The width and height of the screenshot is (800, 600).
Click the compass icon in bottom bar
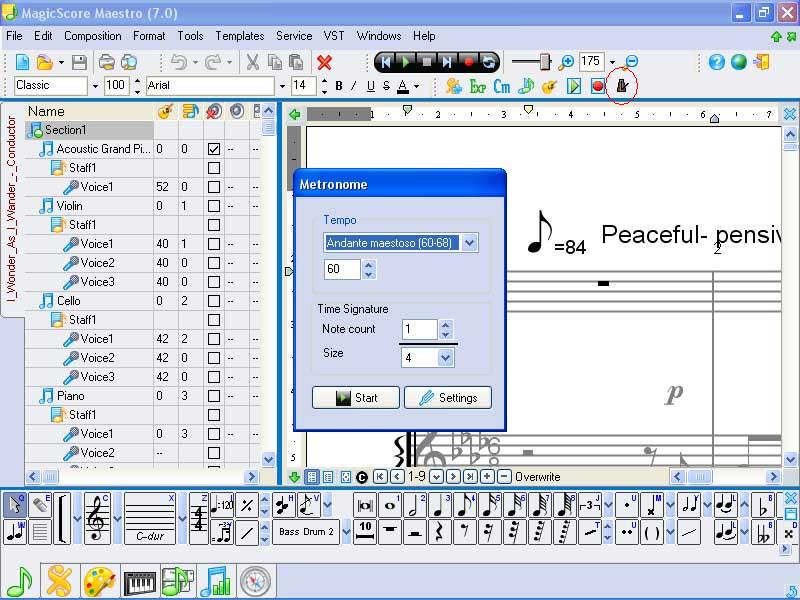coord(256,581)
